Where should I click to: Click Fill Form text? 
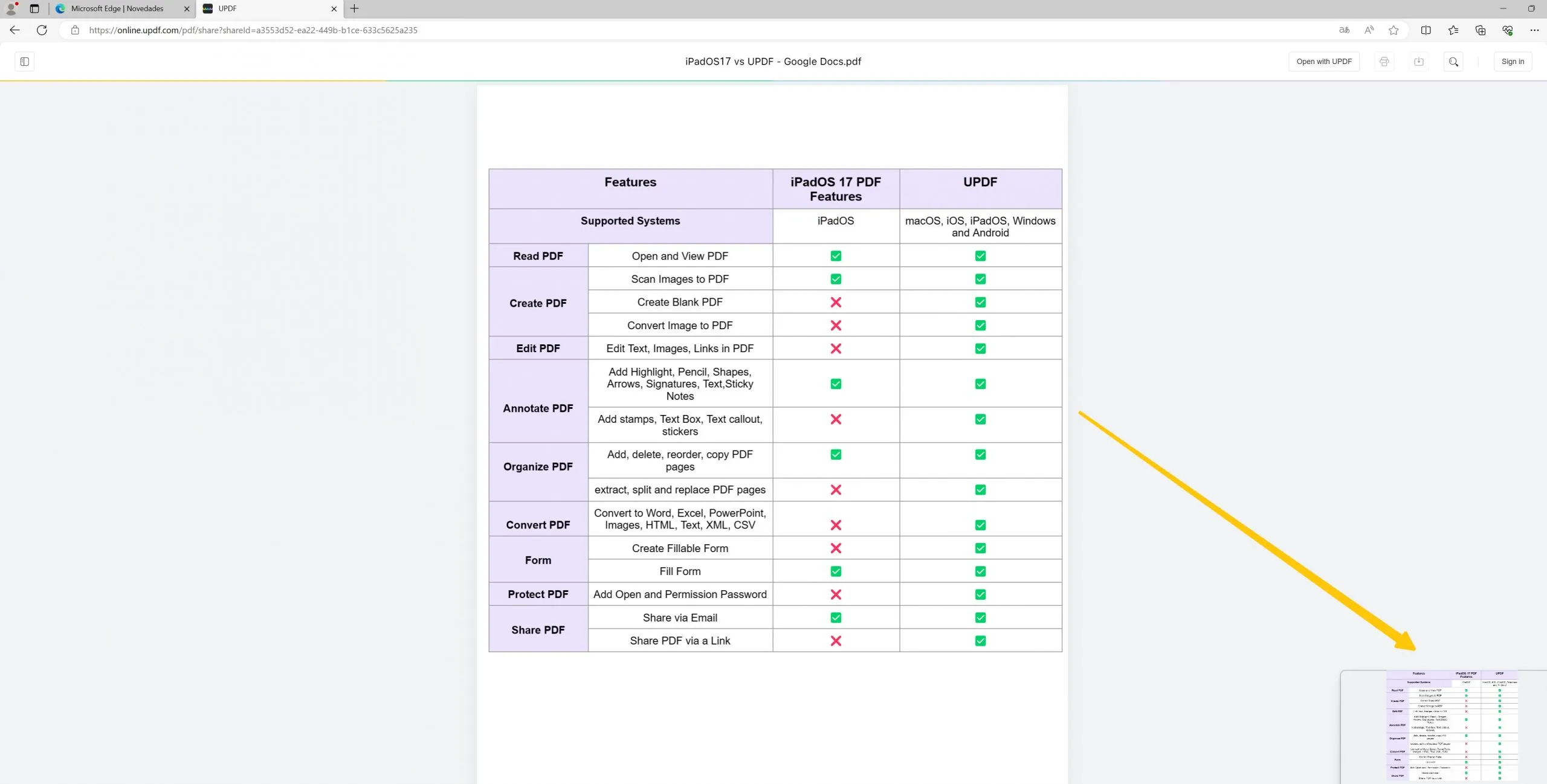click(x=680, y=571)
